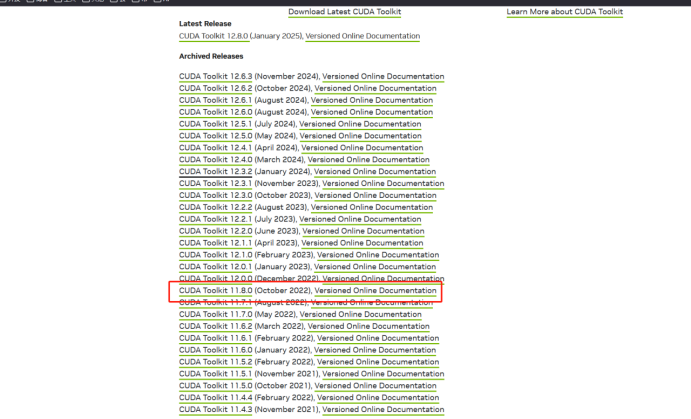Go to the CUDA Toolkit 12.2.0 link
Image resolution: width=691 pixels, height=419 pixels.
pyautogui.click(x=215, y=231)
